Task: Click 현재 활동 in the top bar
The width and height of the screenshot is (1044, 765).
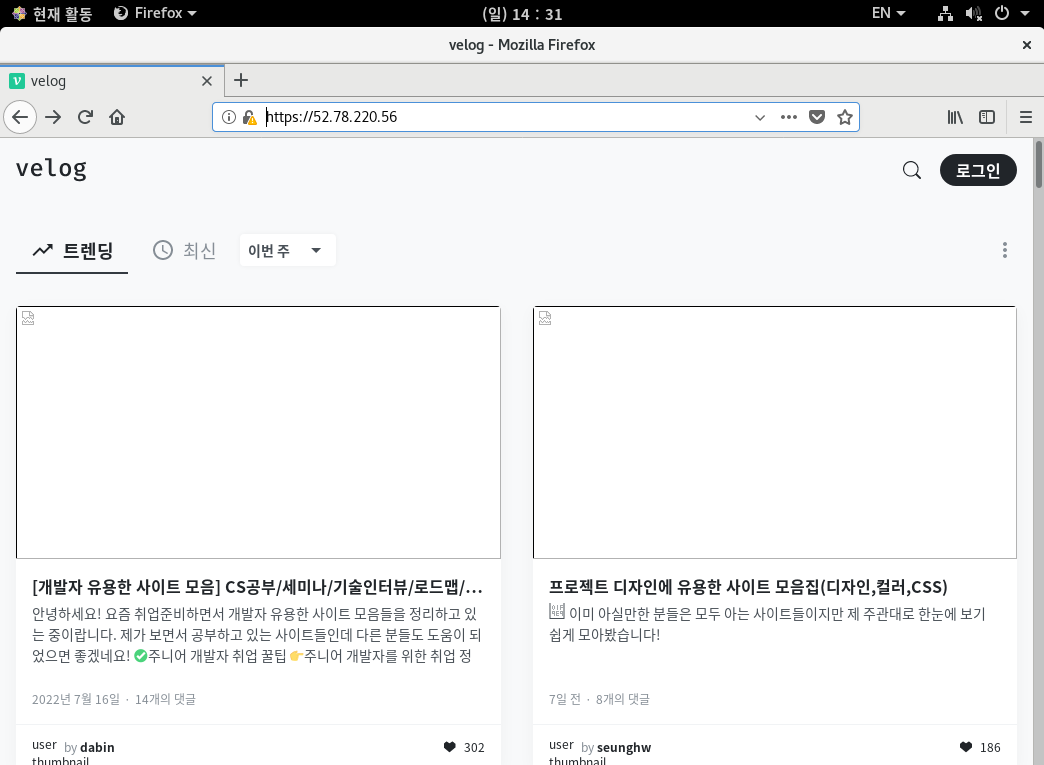Action: coord(63,13)
